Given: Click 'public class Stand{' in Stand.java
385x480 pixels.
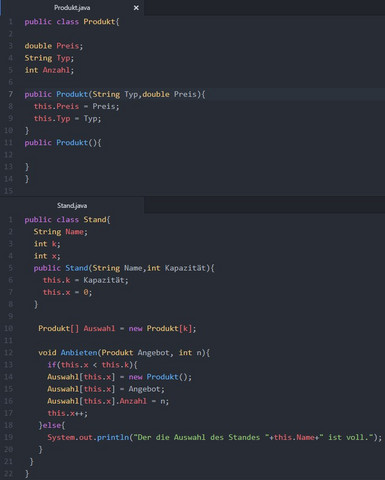Looking at the screenshot, I should pos(67,220).
